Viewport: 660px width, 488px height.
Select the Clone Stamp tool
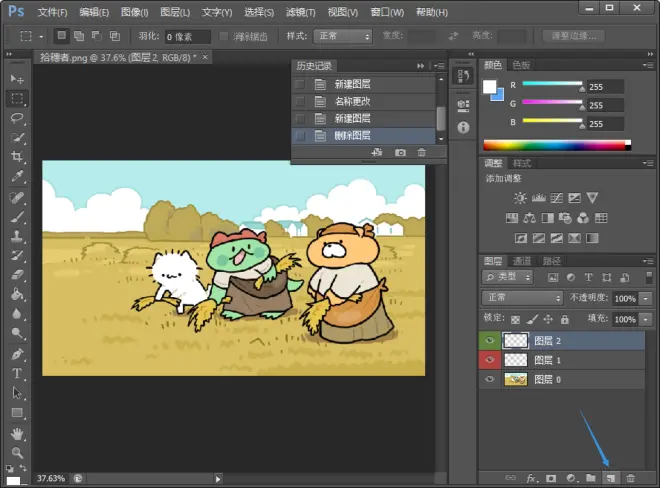click(17, 236)
